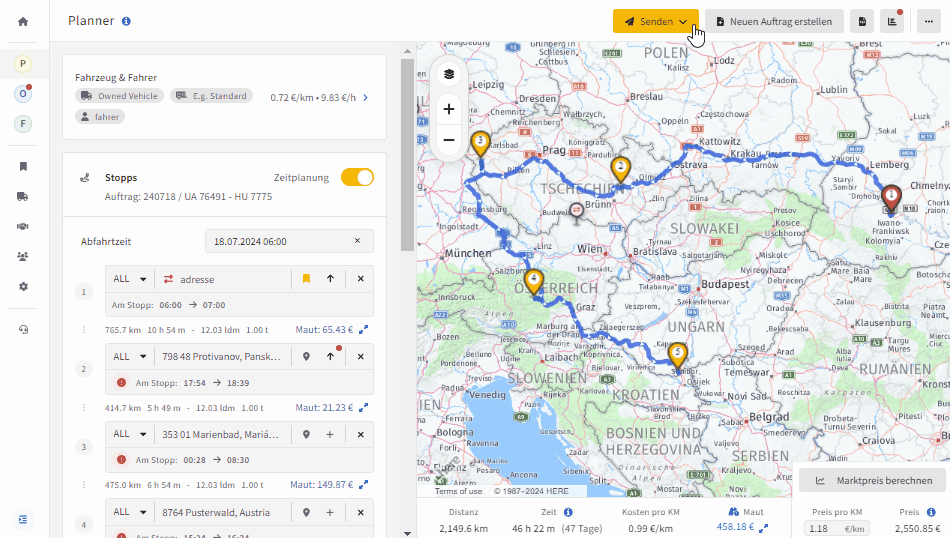Click map marker 2 near Olmütz

620,170
